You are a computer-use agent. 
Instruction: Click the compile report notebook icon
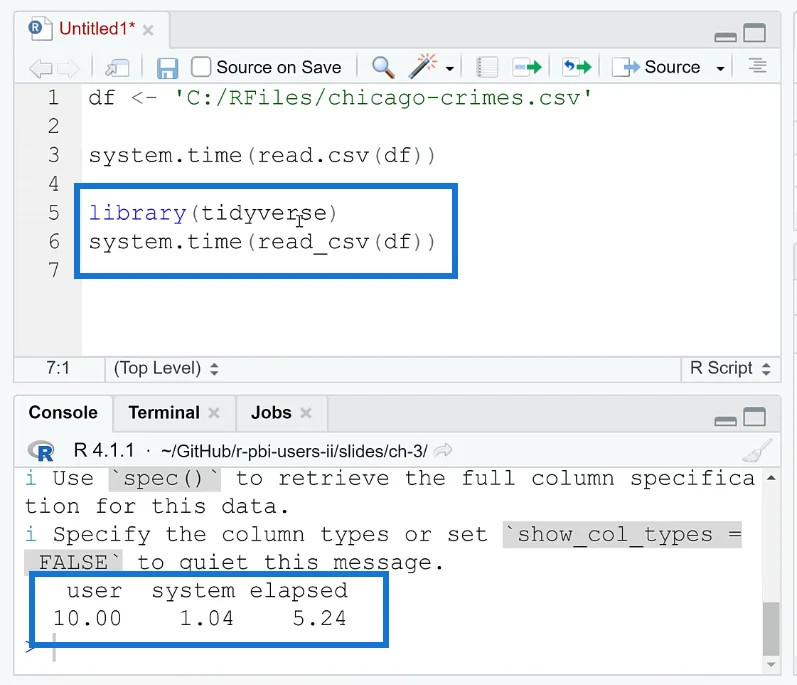click(x=486, y=67)
